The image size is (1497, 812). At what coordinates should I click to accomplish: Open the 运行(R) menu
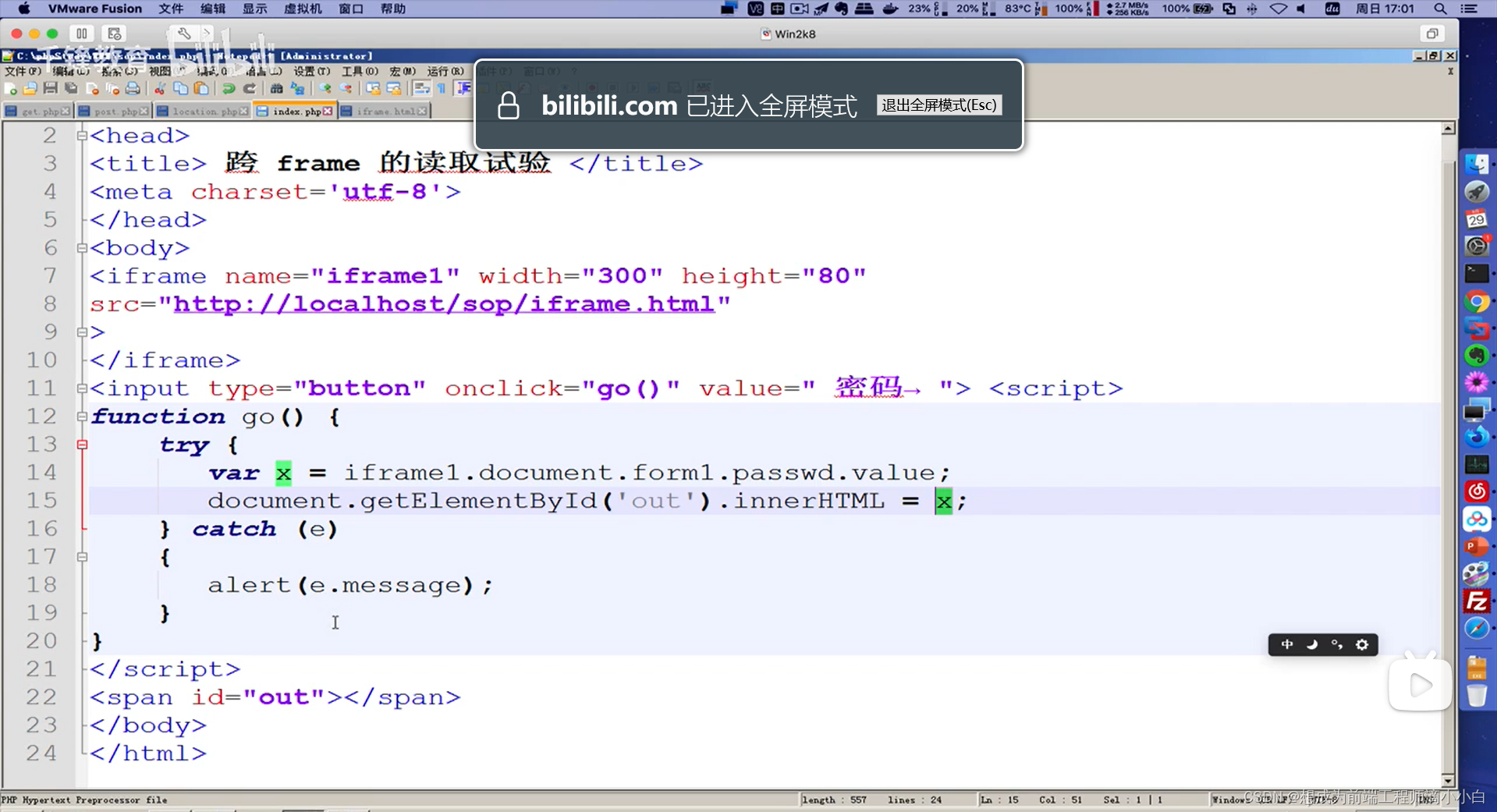tap(445, 71)
